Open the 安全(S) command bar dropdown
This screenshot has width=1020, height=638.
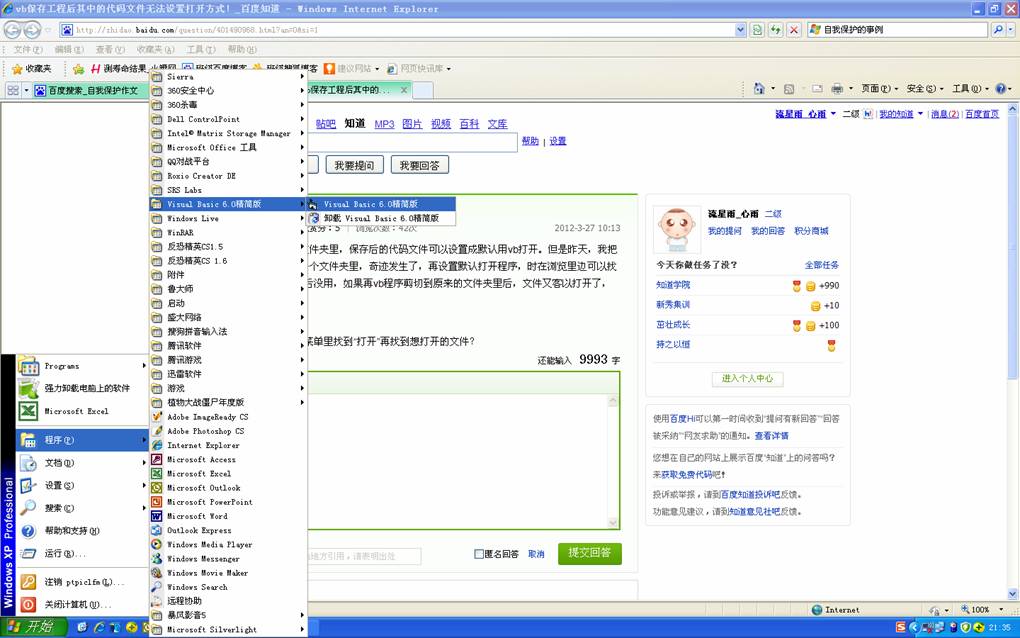point(925,88)
